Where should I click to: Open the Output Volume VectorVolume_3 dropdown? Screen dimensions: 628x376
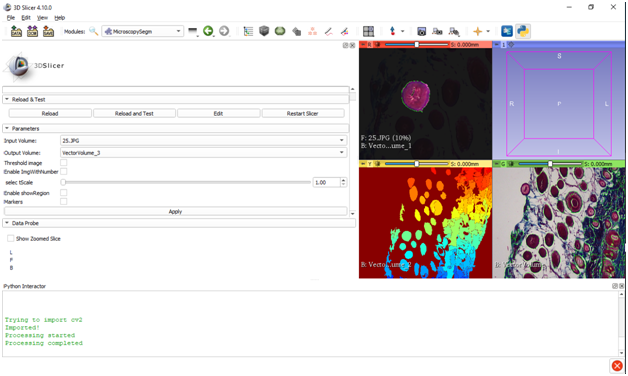click(203, 153)
